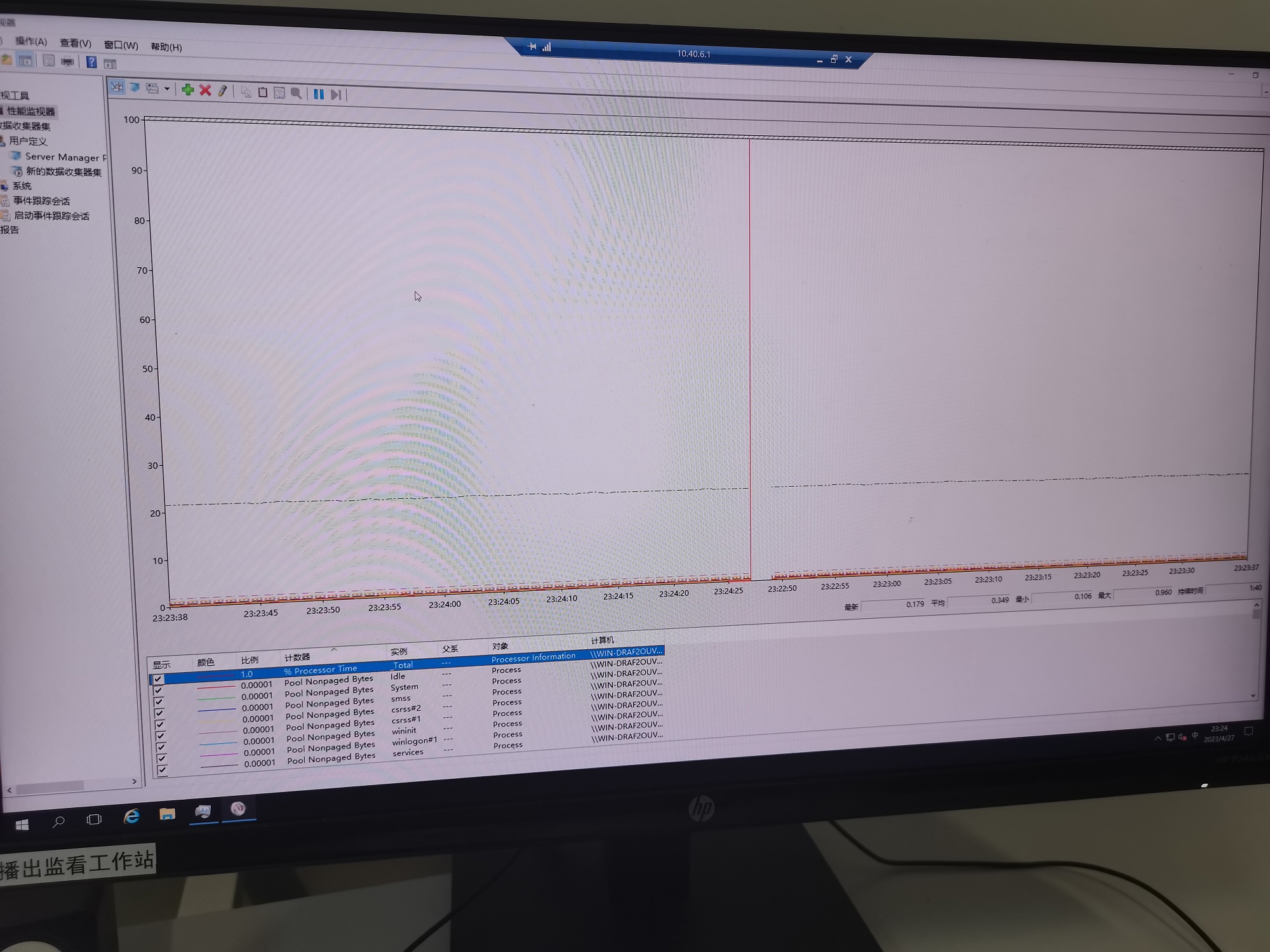Viewport: 1270px width, 952px height.
Task: Toggle checkbox for the services counter row
Action: tap(162, 769)
